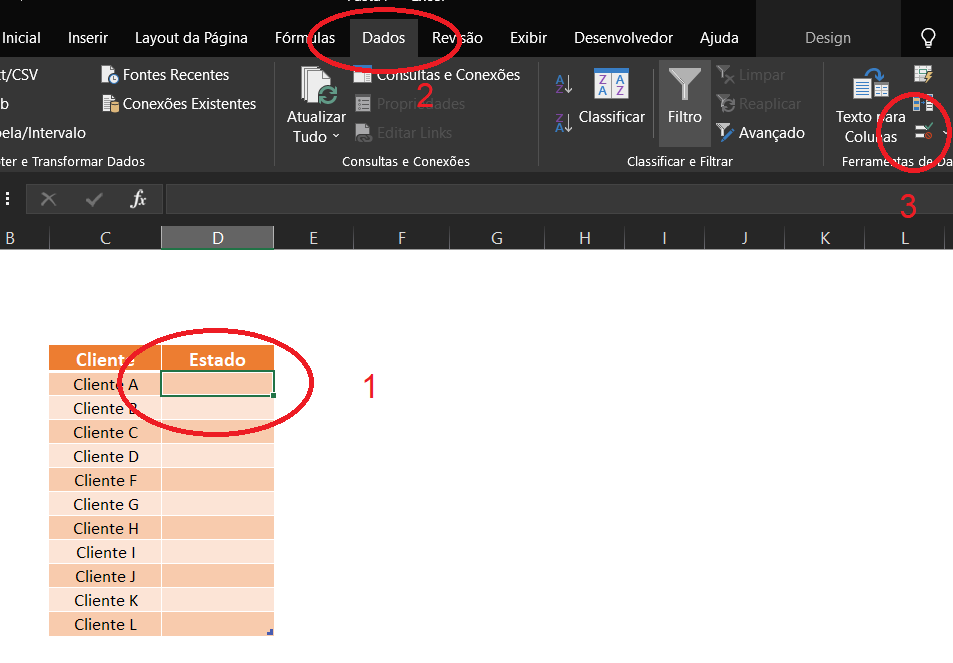Select the cell containing Cliente L

pyautogui.click(x=105, y=624)
